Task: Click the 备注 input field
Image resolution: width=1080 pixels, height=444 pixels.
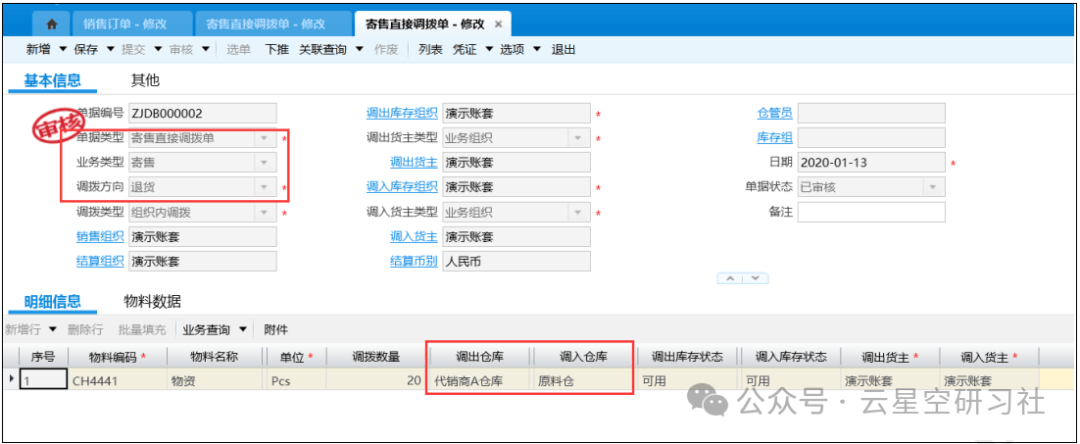Action: point(870,212)
